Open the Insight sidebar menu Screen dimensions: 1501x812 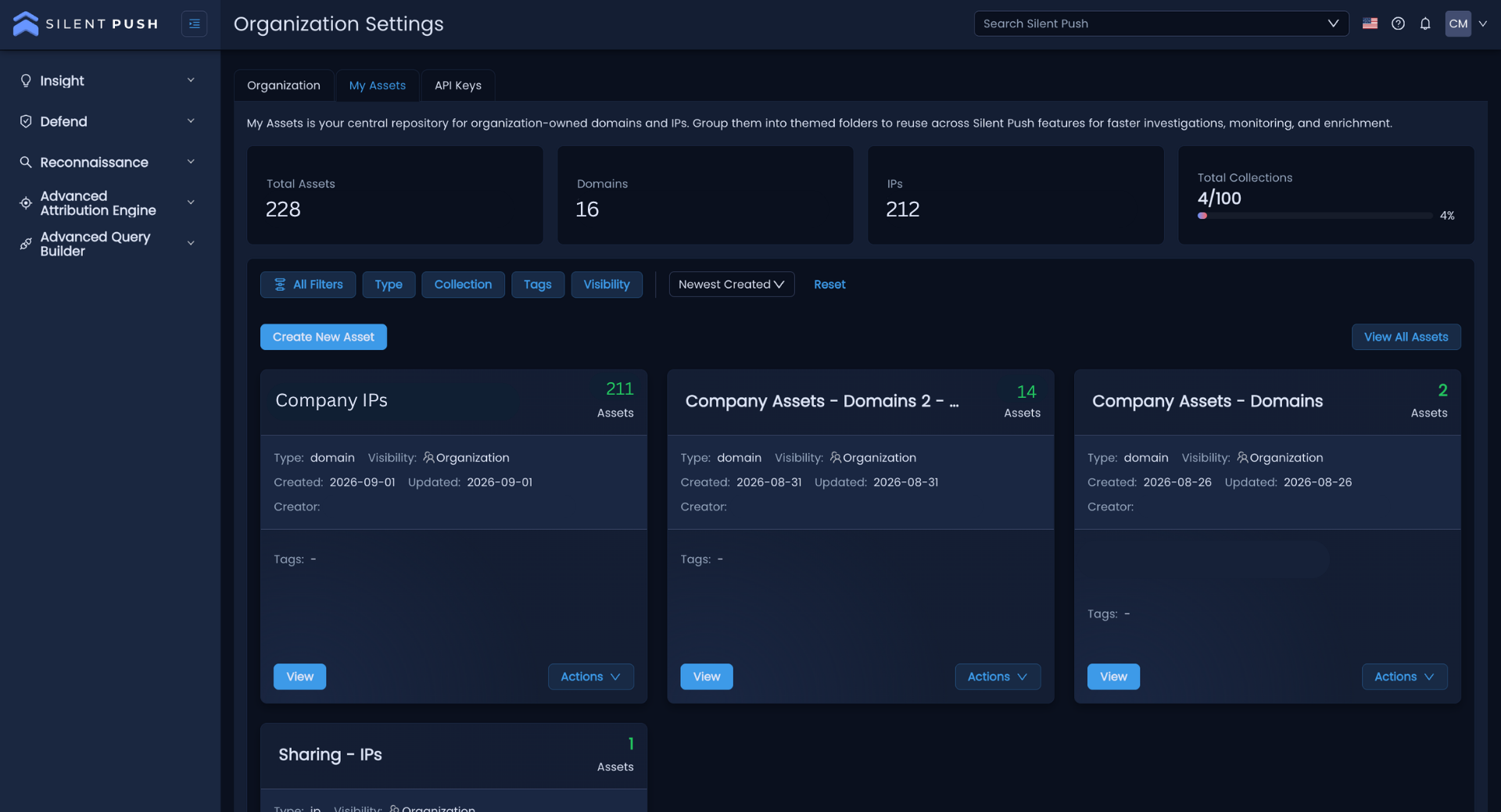tap(108, 80)
